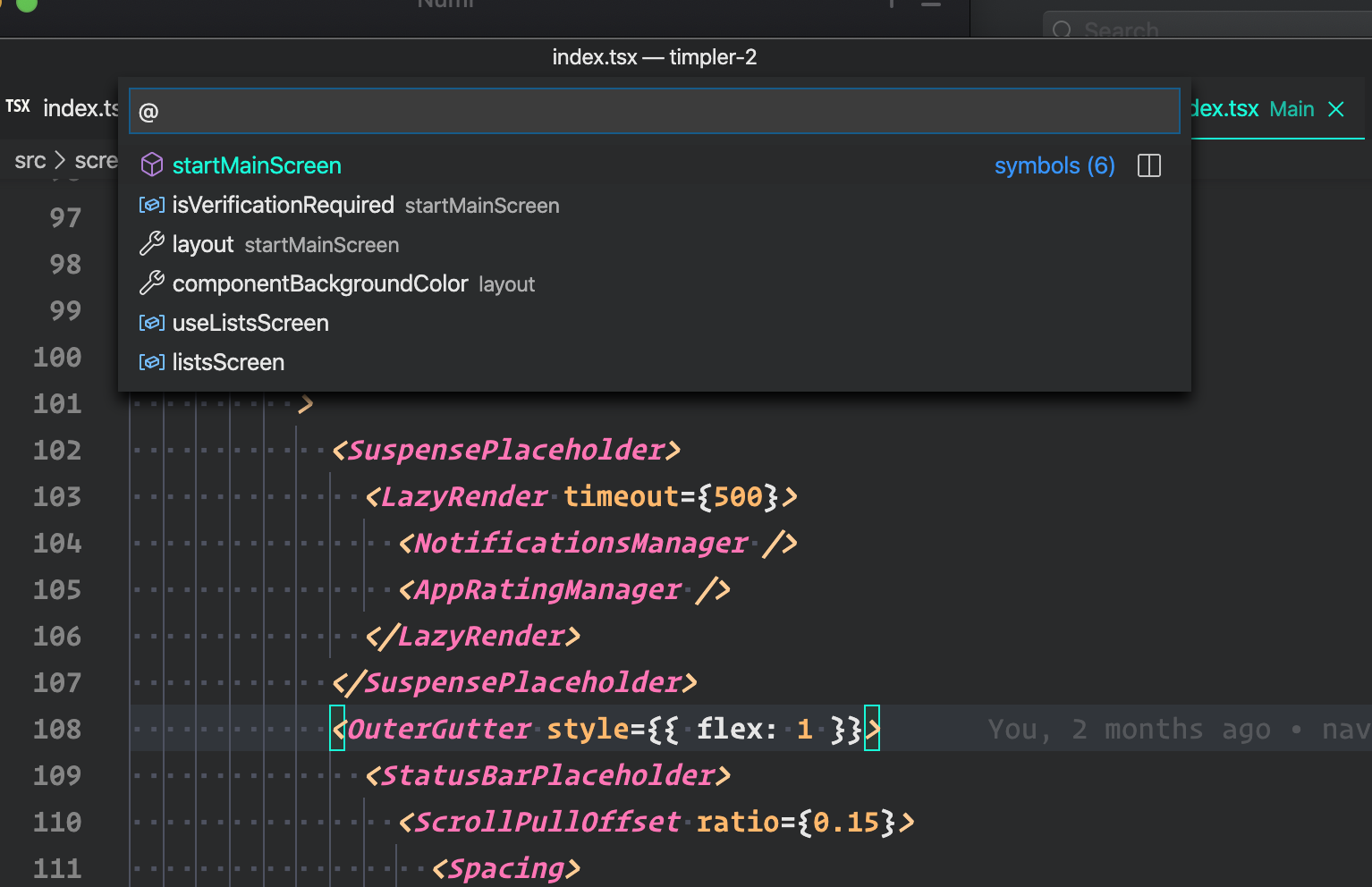1372x887 pixels.
Task: Click the StatusBarPlaceholder tag
Action: [548, 775]
